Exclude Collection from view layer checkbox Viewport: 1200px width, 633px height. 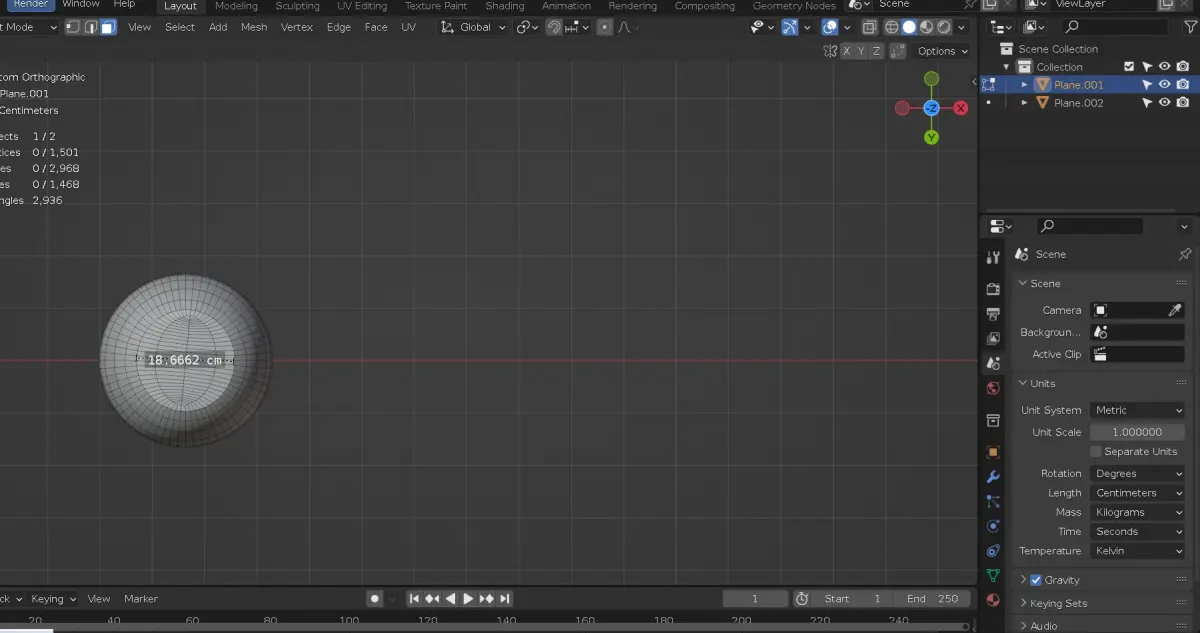(1129, 67)
